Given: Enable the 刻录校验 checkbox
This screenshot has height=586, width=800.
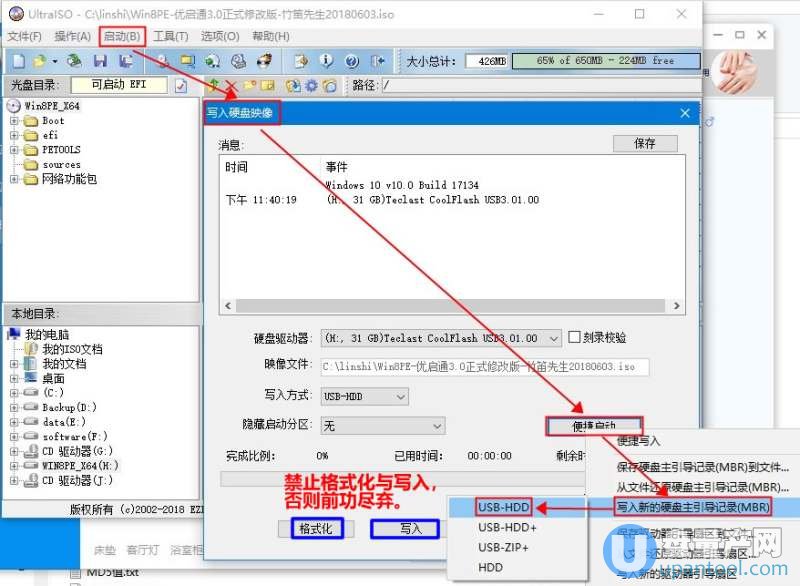Looking at the screenshot, I should click(574, 338).
